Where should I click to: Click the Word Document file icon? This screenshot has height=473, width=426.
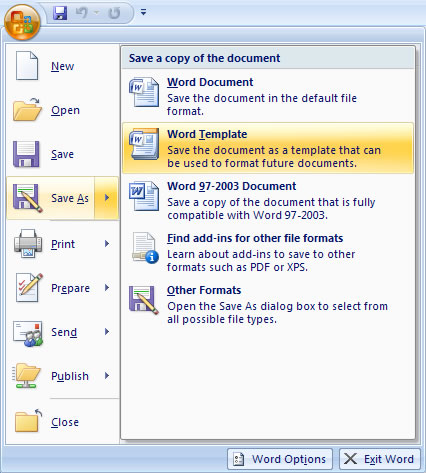point(144,92)
